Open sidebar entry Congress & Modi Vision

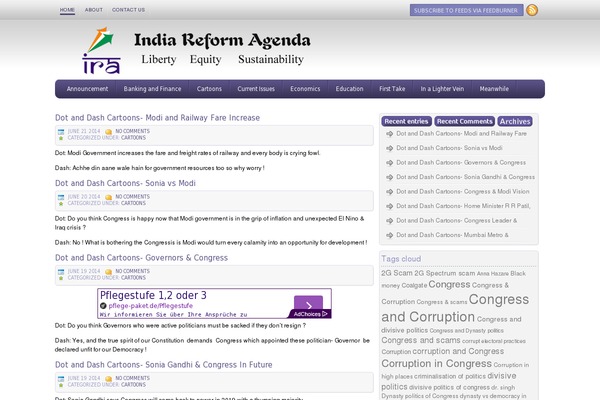pos(463,191)
